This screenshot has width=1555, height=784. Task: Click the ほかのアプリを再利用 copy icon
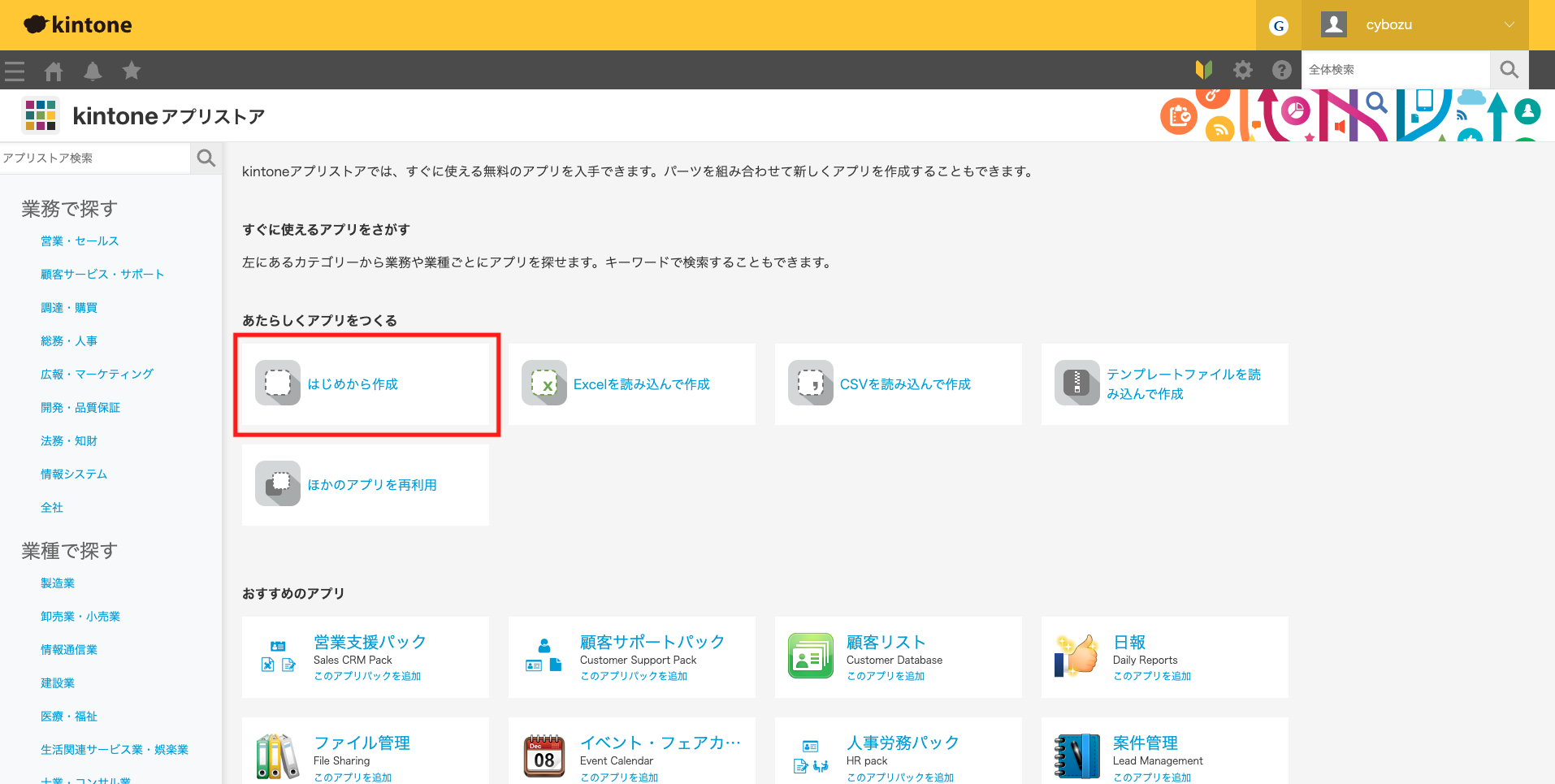point(278,483)
